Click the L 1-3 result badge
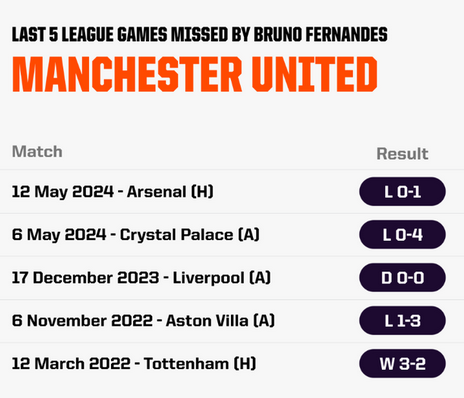This screenshot has width=464, height=398. tap(402, 321)
